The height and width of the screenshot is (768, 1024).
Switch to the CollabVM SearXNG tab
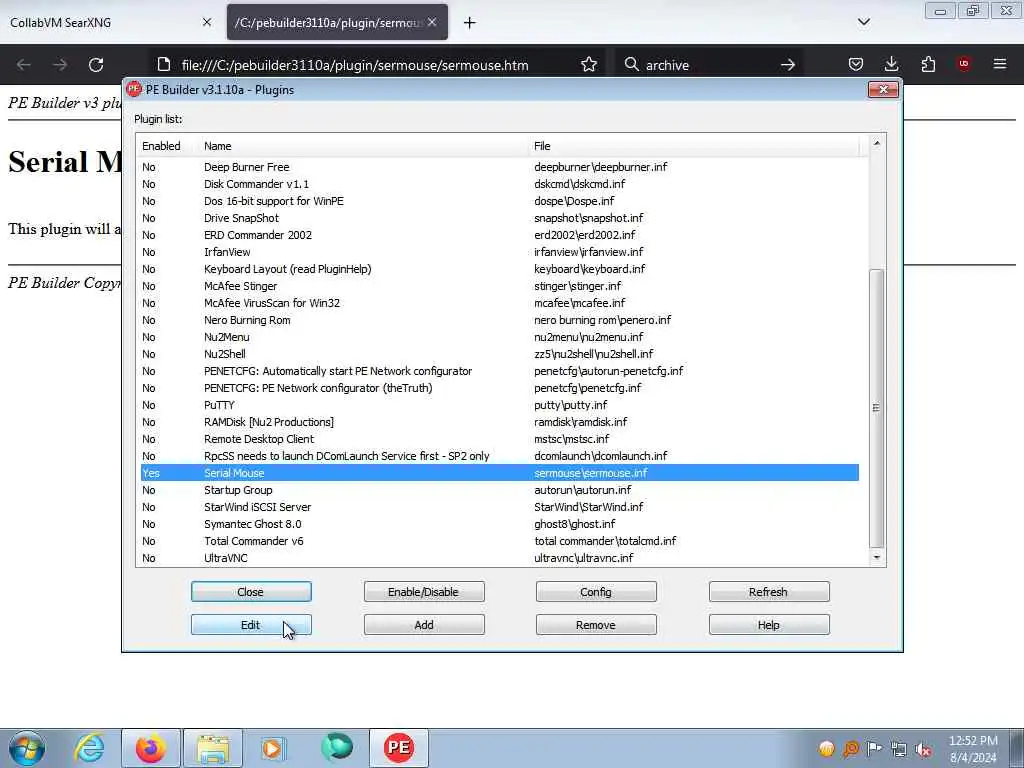(110, 22)
